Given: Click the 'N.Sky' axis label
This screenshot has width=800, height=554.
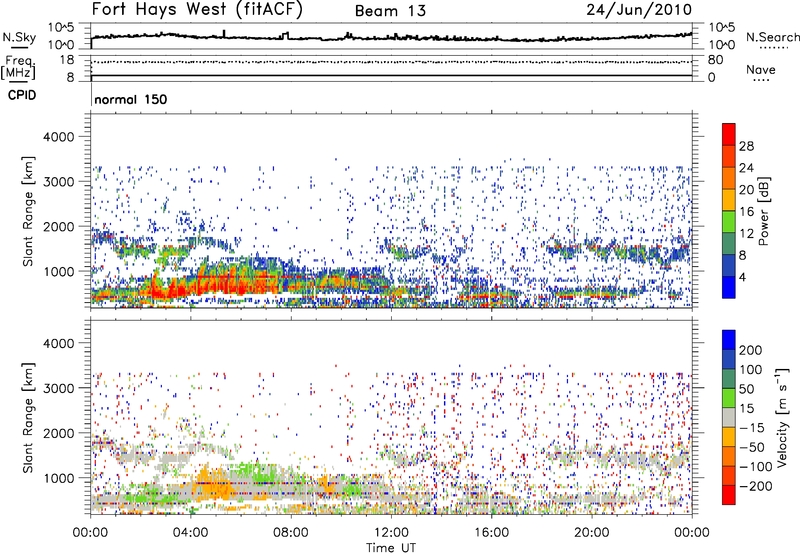Looking at the screenshot, I should pyautogui.click(x=19, y=37).
